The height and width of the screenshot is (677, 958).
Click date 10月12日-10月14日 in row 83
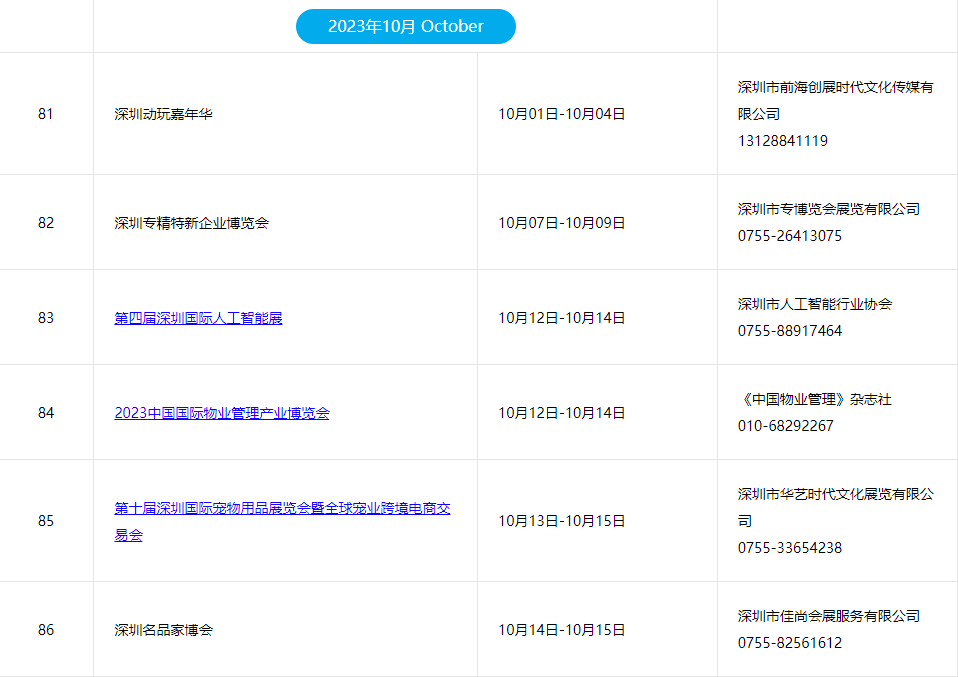(561, 318)
